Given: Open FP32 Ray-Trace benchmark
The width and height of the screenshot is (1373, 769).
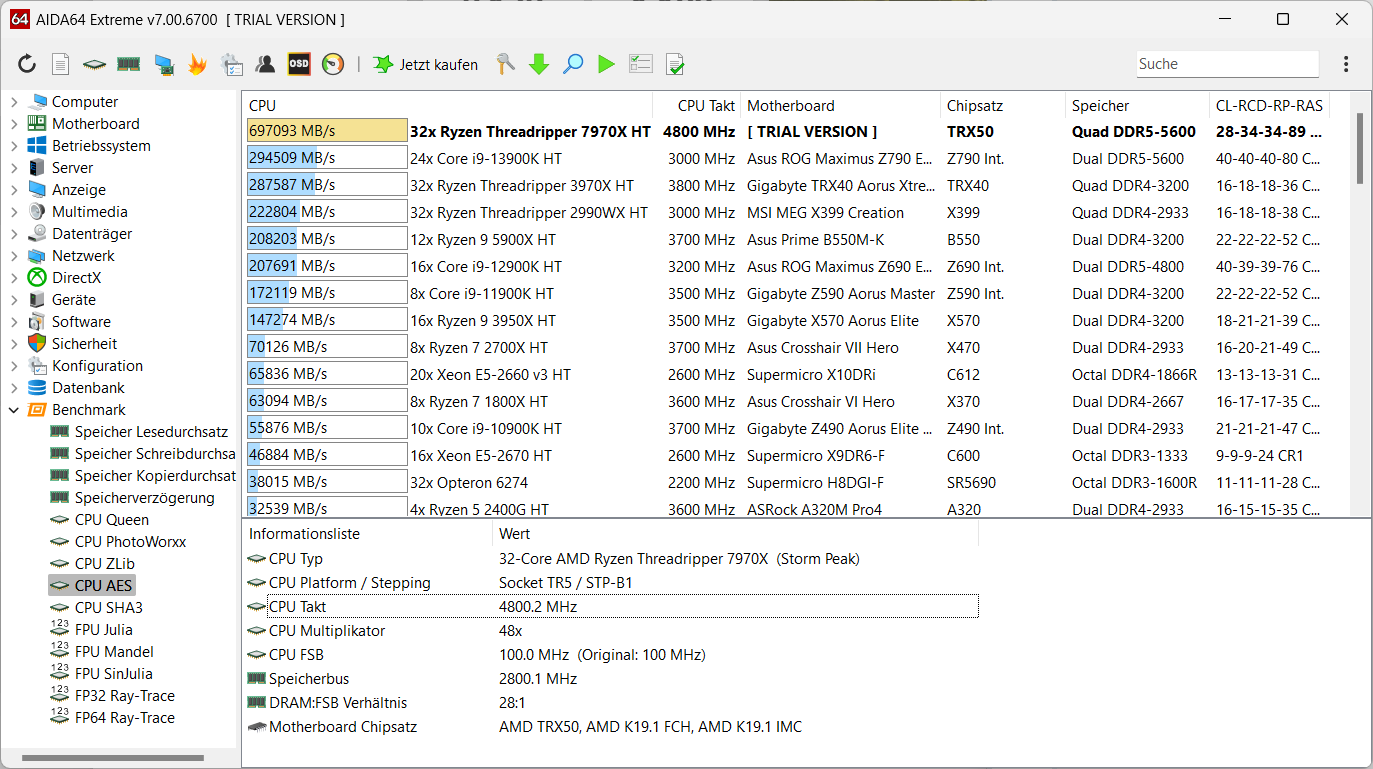Looking at the screenshot, I should (x=124, y=696).
